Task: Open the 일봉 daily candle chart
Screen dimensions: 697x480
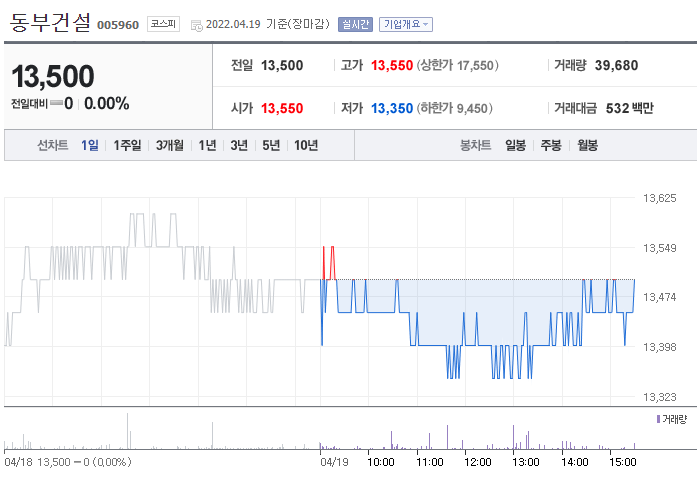Action: tap(515, 145)
